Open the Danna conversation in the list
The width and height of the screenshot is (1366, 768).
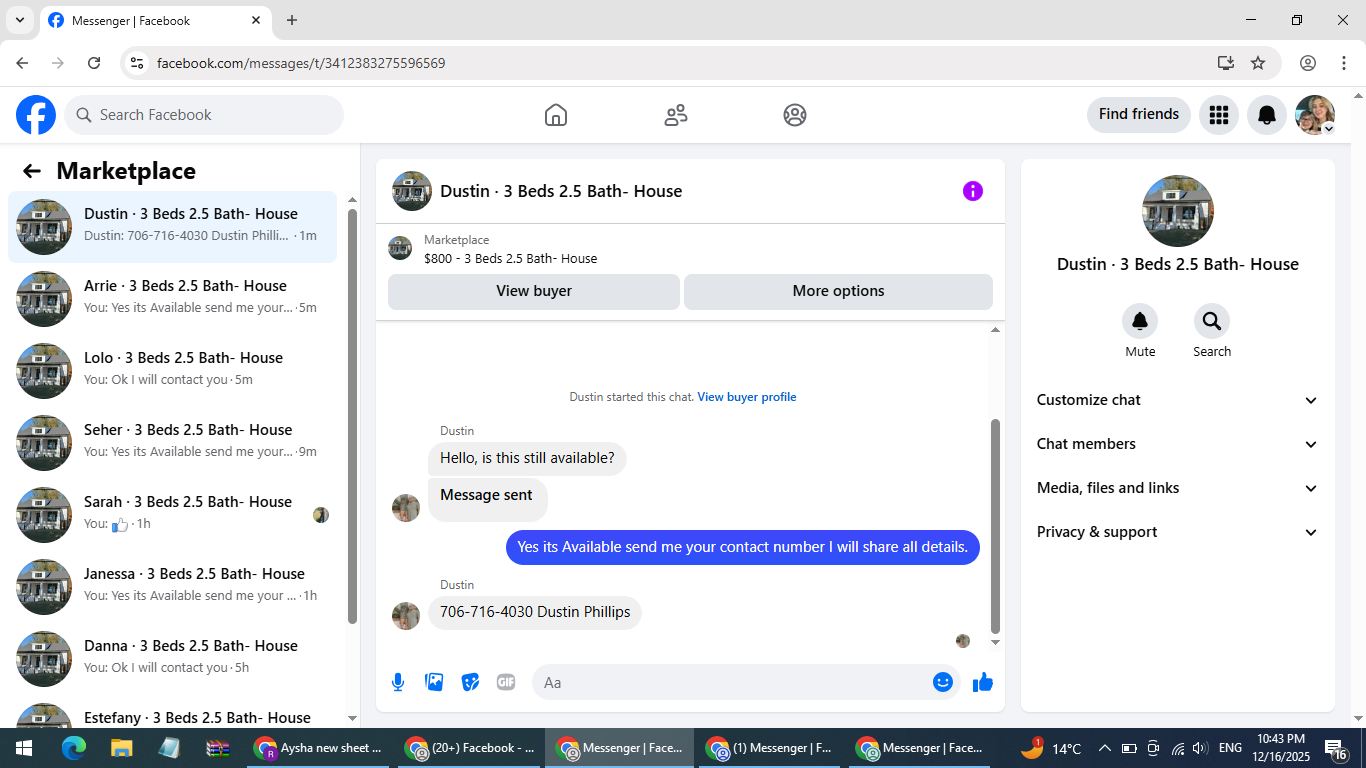tap(173, 659)
